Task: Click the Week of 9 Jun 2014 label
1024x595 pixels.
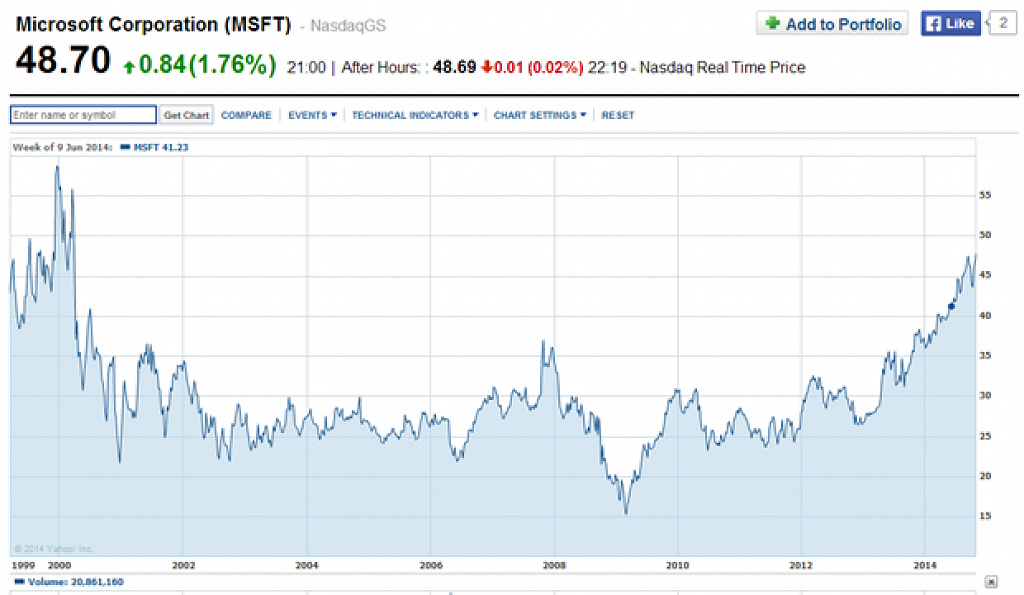Action: coord(62,148)
